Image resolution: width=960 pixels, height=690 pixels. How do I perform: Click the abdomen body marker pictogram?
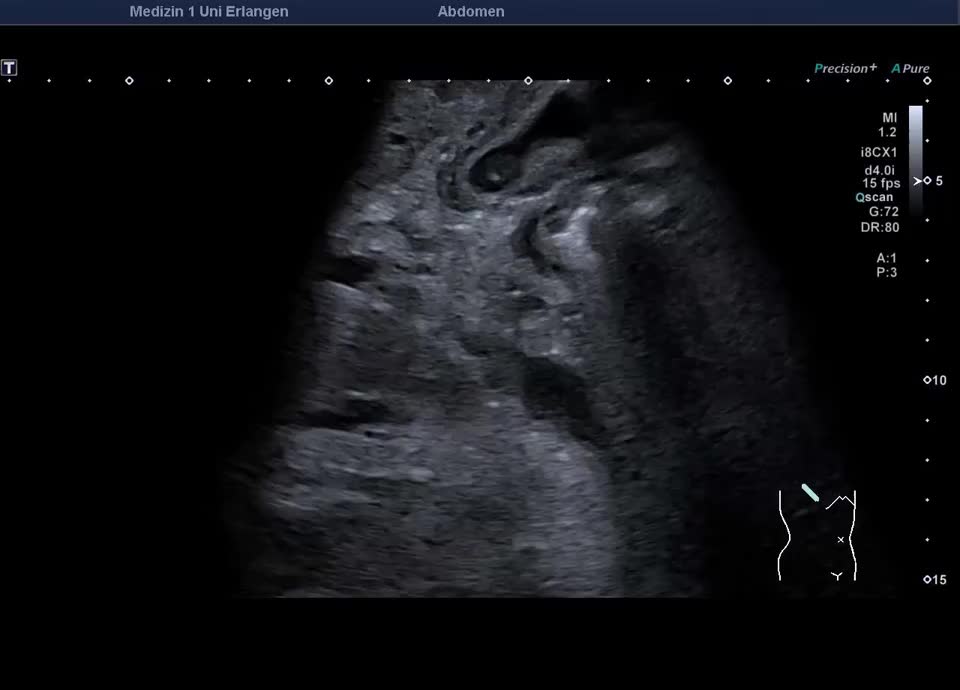click(x=817, y=535)
